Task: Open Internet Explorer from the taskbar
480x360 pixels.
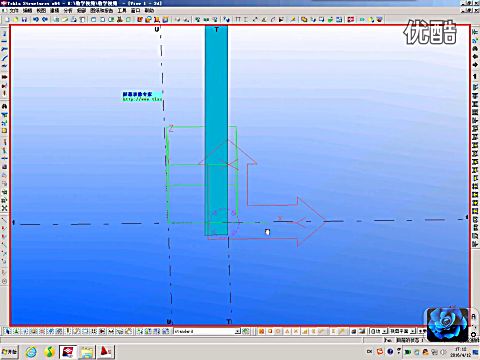Action: [31, 352]
